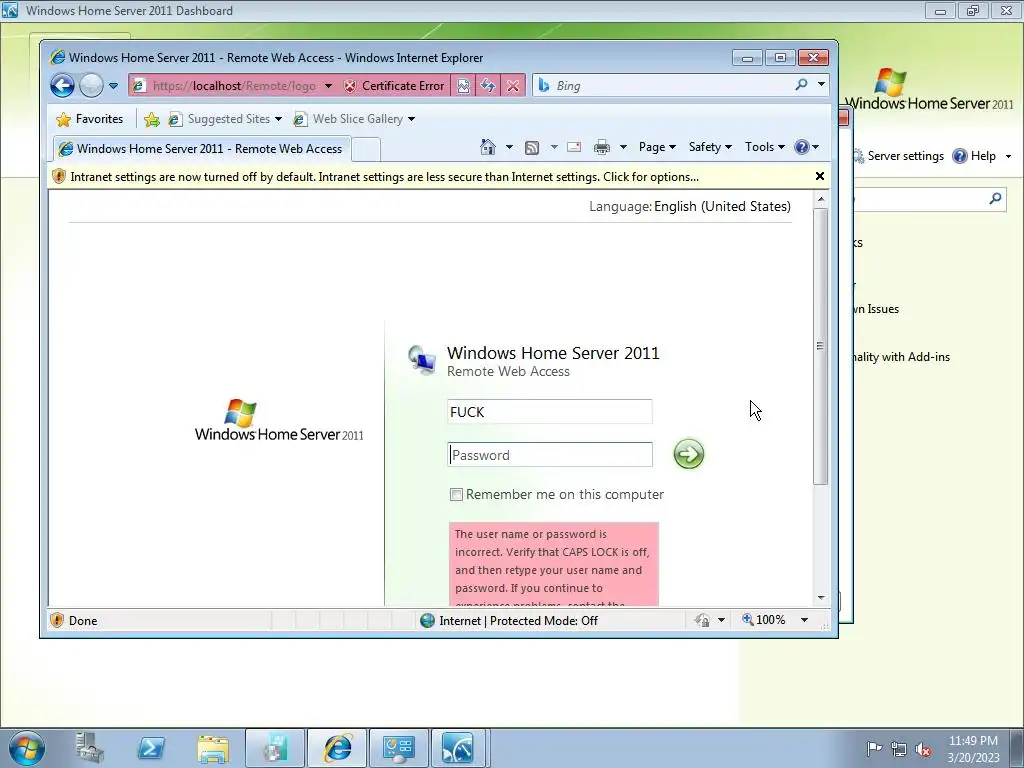The image size is (1024, 768).
Task: Click the intranet settings information bar
Action: 431,177
